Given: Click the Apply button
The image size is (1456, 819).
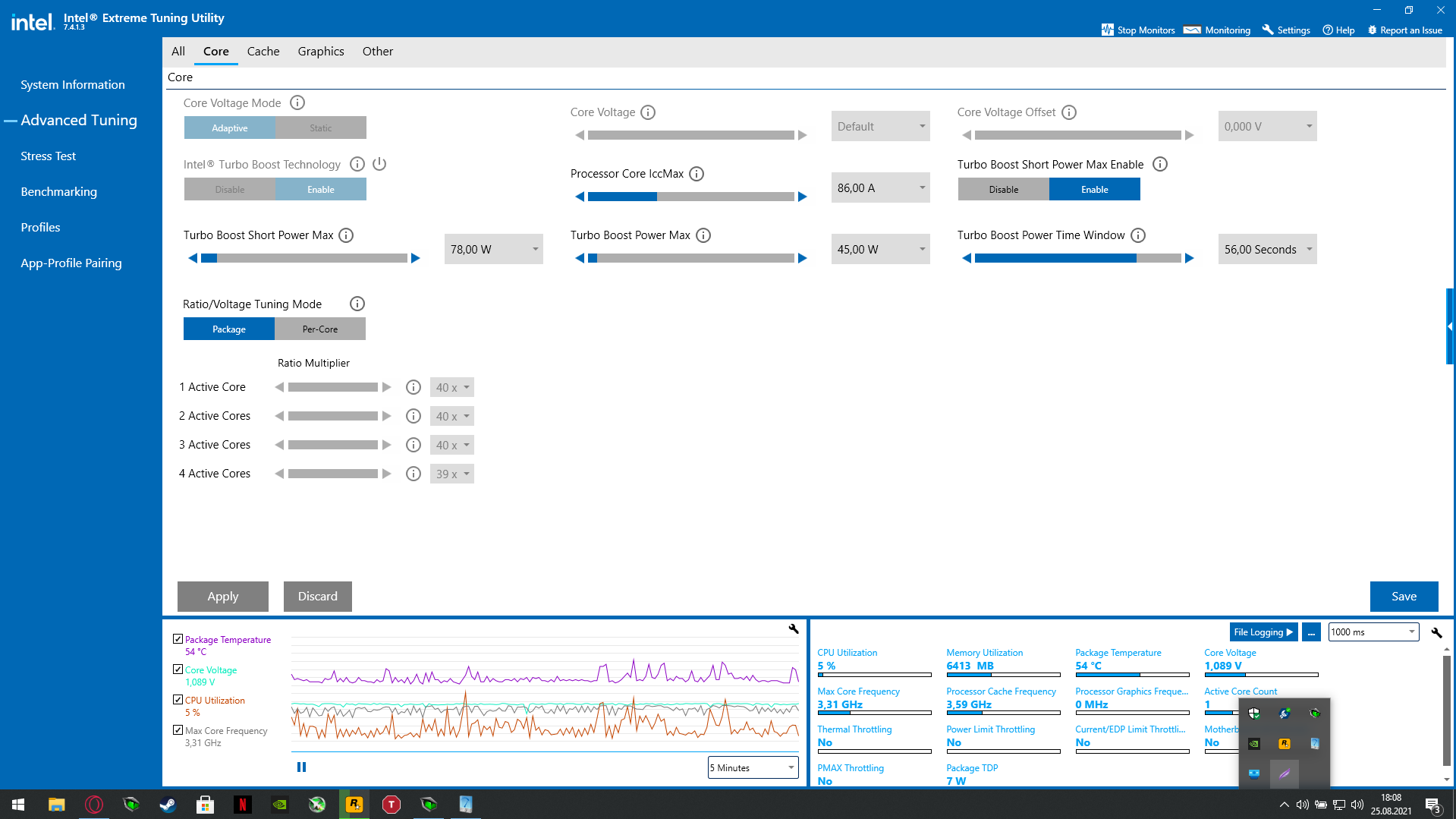Looking at the screenshot, I should click(223, 597).
